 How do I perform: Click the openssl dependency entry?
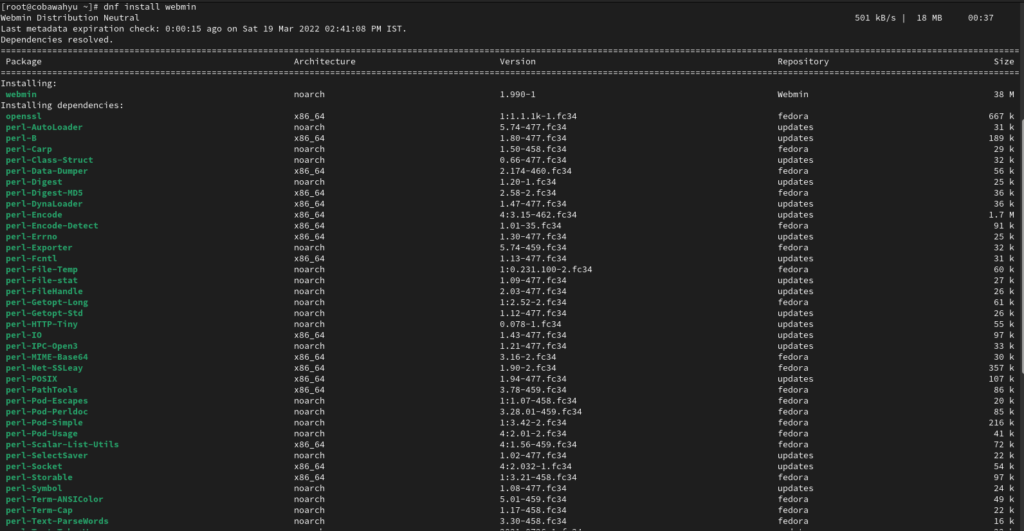coord(23,116)
